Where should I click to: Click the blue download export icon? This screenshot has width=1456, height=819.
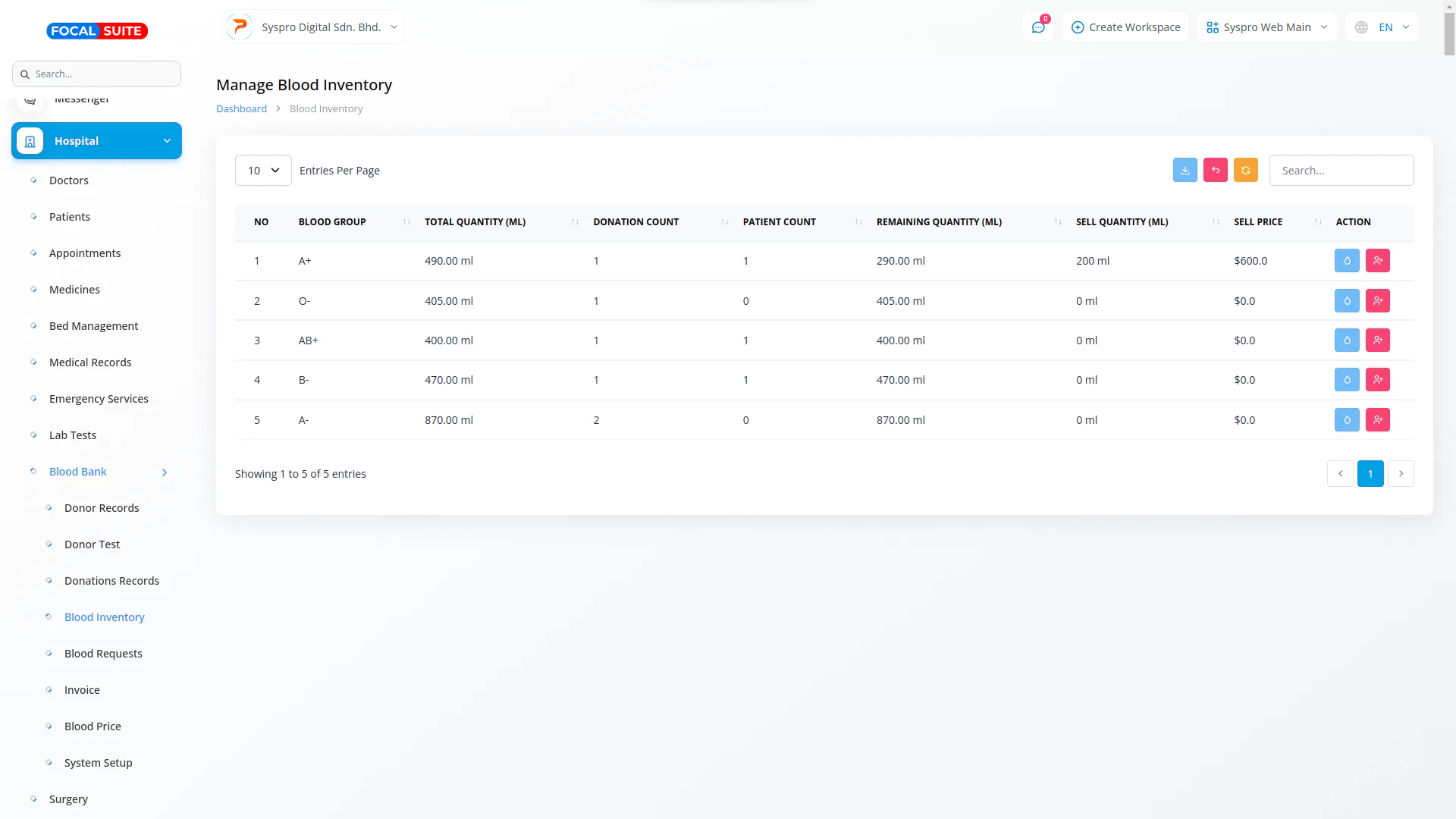coord(1185,171)
